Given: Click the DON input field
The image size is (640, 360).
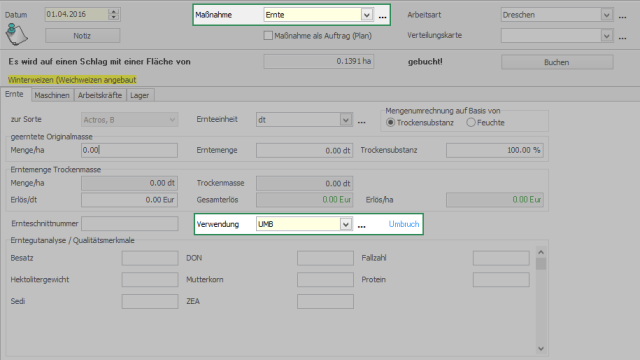Looking at the screenshot, I should tap(325, 258).
